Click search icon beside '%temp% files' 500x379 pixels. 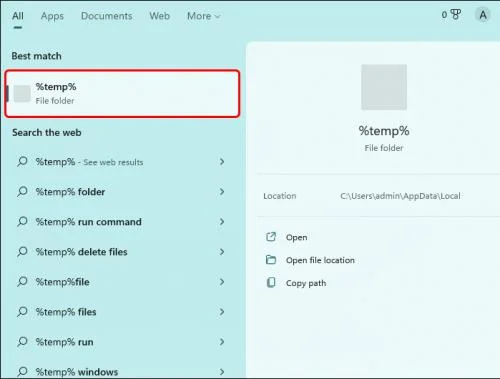[x=22, y=312]
